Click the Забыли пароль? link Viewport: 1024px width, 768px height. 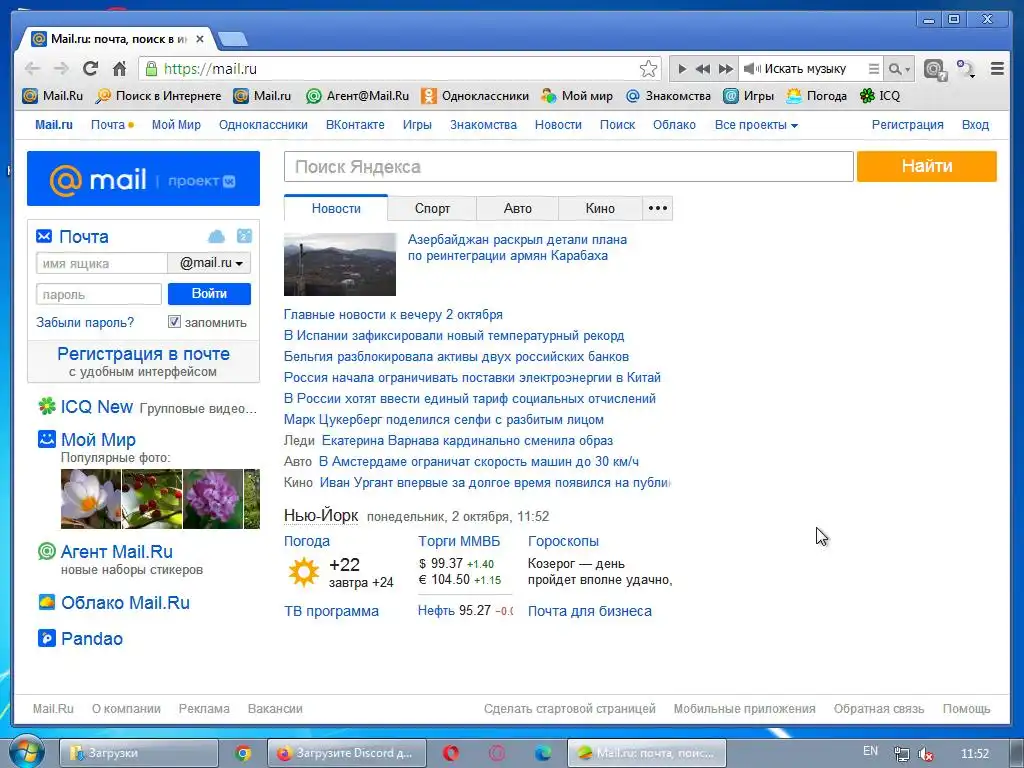point(85,322)
